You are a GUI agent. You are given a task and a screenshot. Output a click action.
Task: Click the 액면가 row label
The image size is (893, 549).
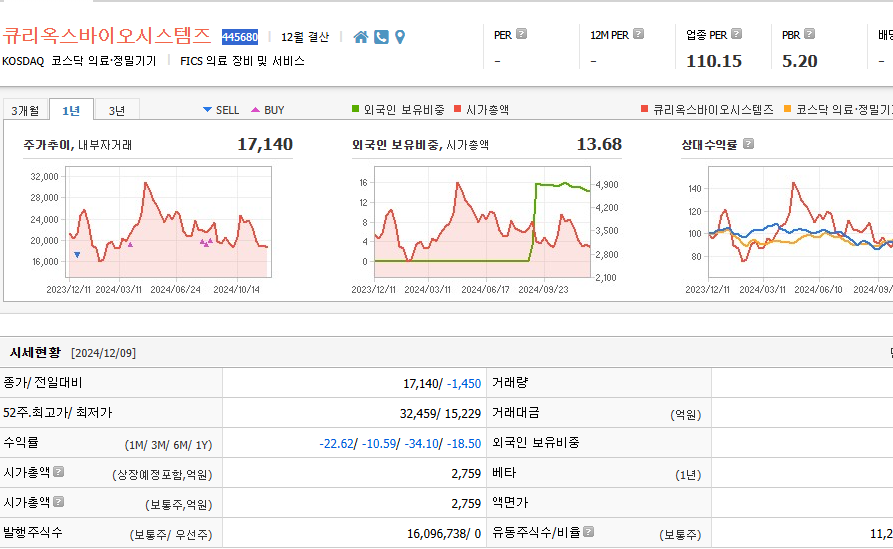pos(510,503)
